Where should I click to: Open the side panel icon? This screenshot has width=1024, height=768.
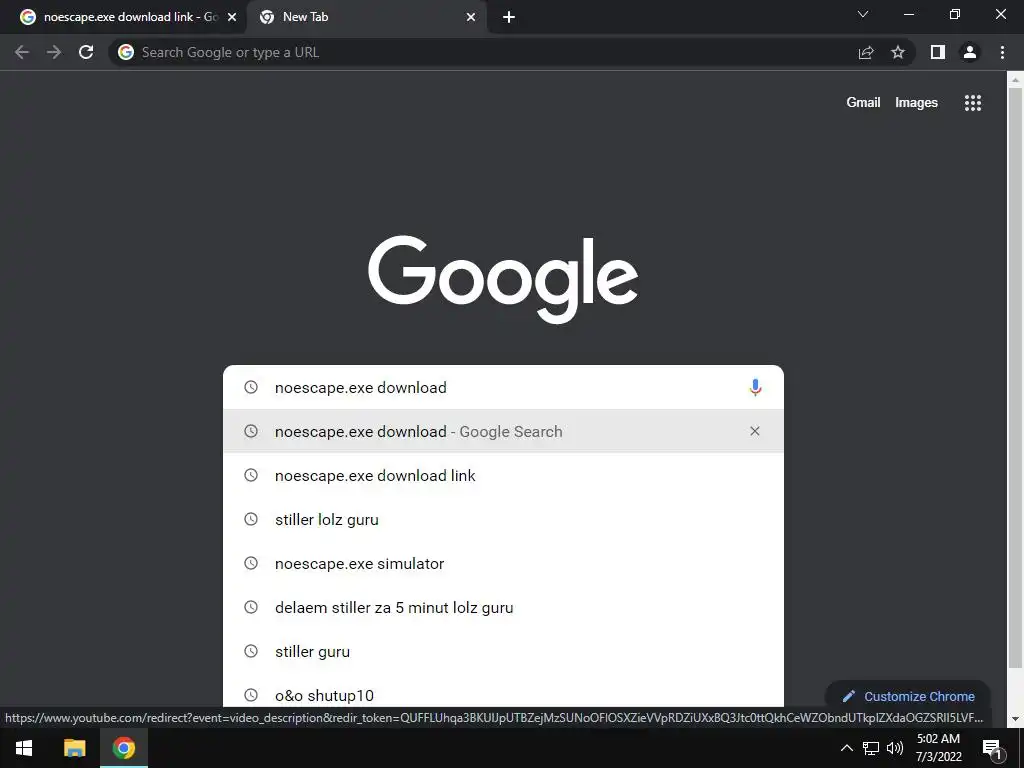click(x=938, y=52)
